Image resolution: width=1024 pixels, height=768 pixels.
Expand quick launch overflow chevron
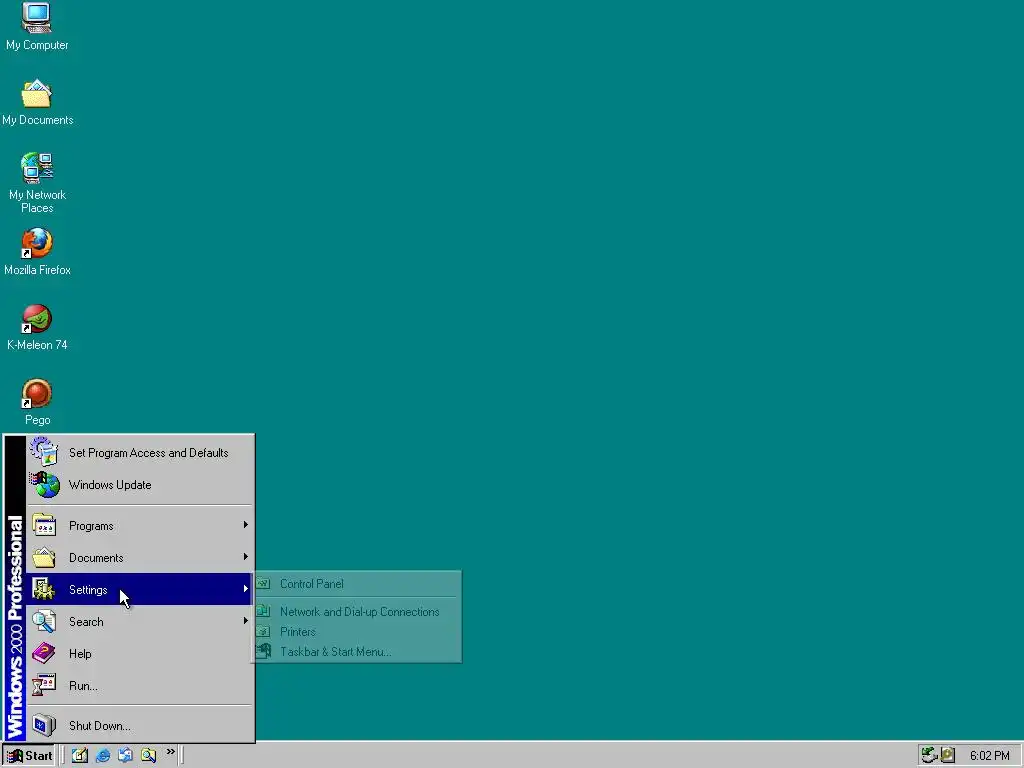coord(170,752)
